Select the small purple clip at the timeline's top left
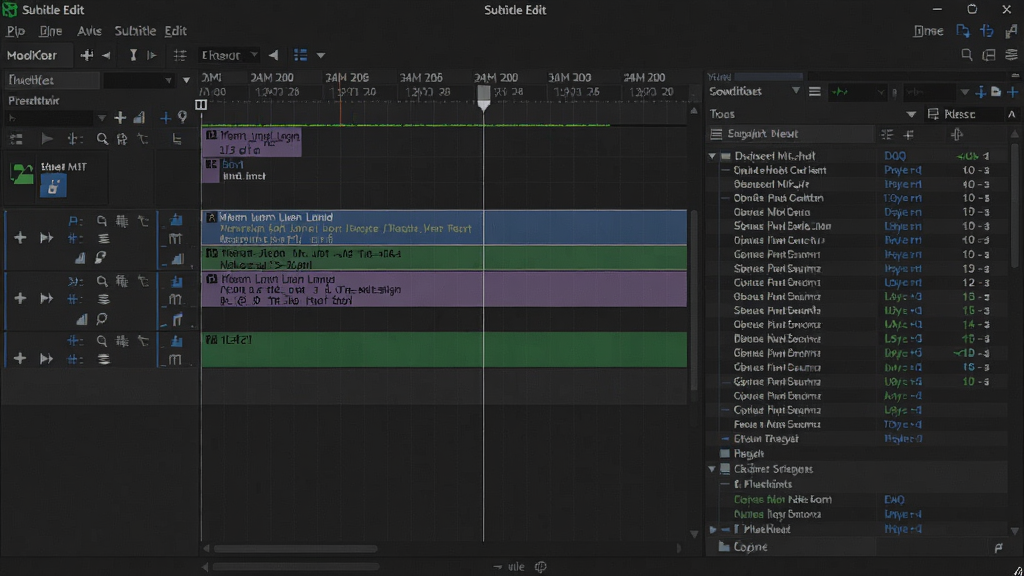1024x576 pixels. pyautogui.click(x=252, y=142)
